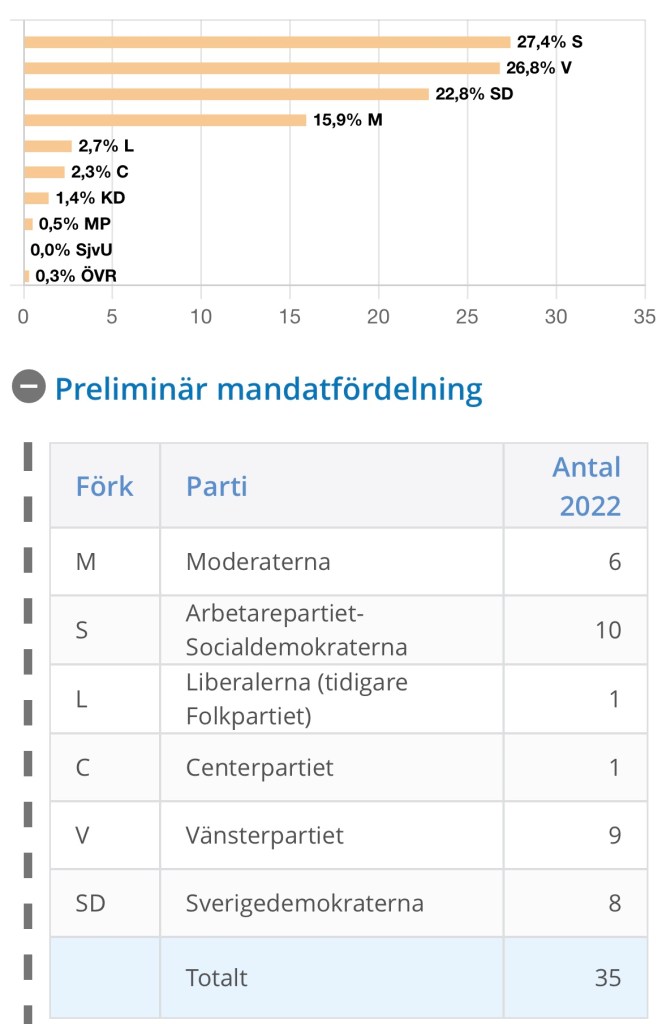Click the 1,4% KD bar
Image resolution: width=662 pixels, height=1024 pixels.
(37, 198)
